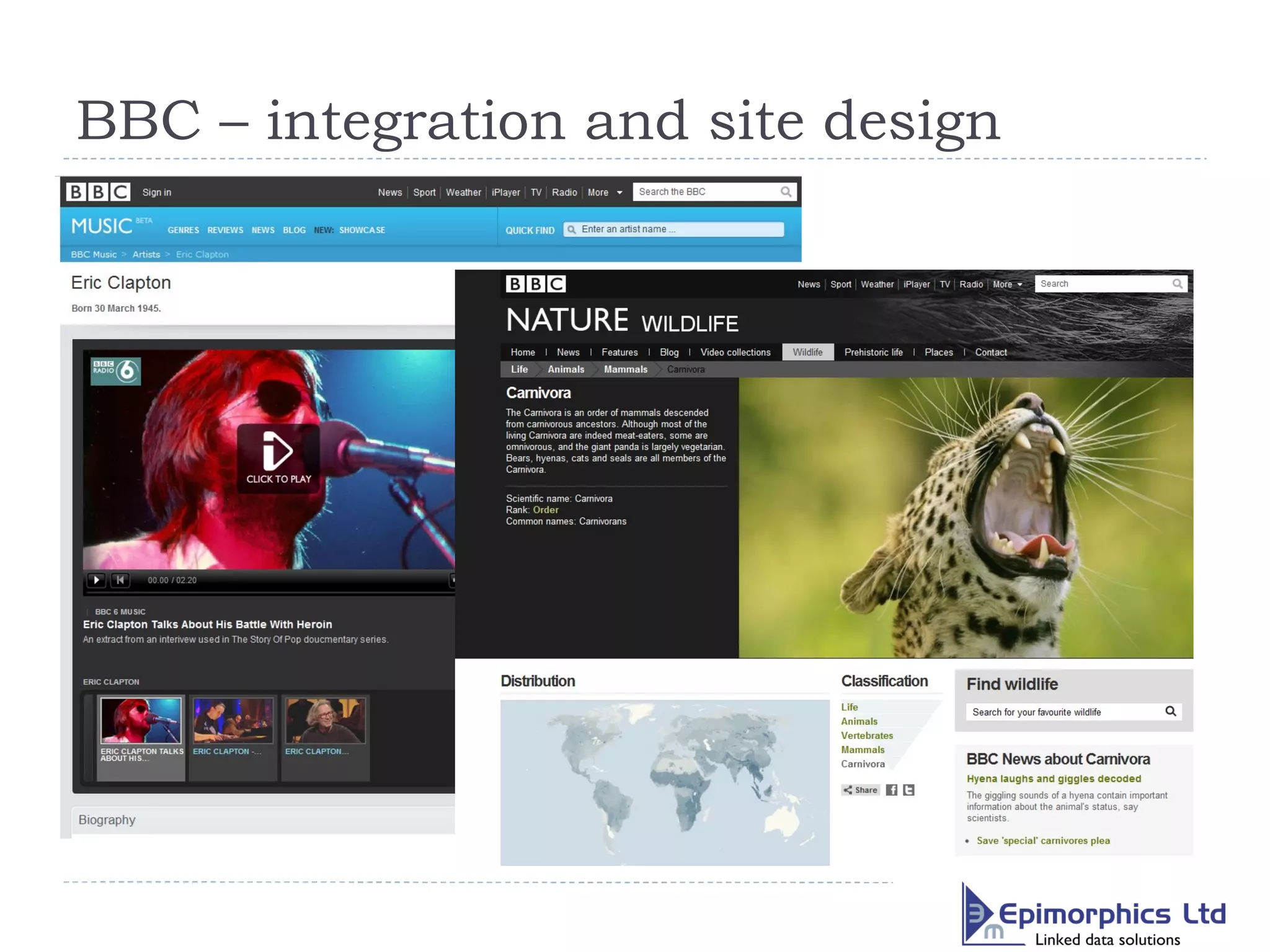Viewport: 1270px width, 952px height.
Task: Share Carnivora page on Twitter icon
Action: (908, 790)
